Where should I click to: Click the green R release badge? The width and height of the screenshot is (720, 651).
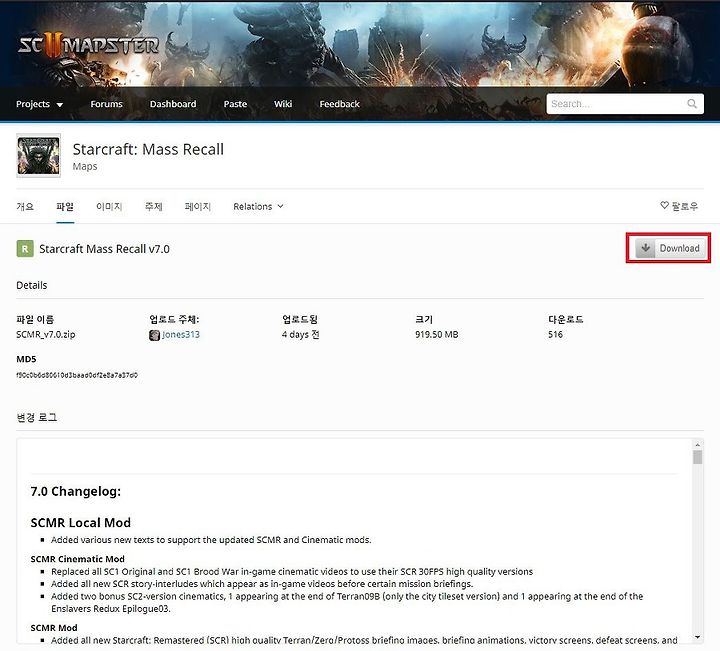[x=25, y=249]
